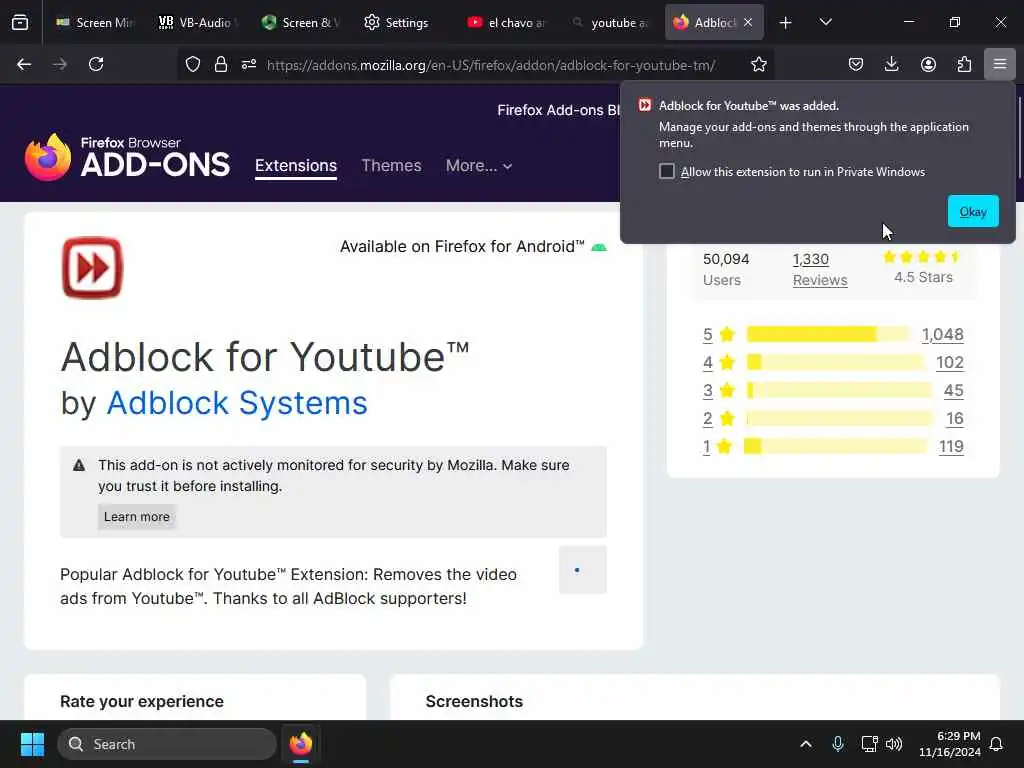This screenshot has width=1024, height=768.
Task: Open the Extensions puzzle icon
Action: point(964,64)
